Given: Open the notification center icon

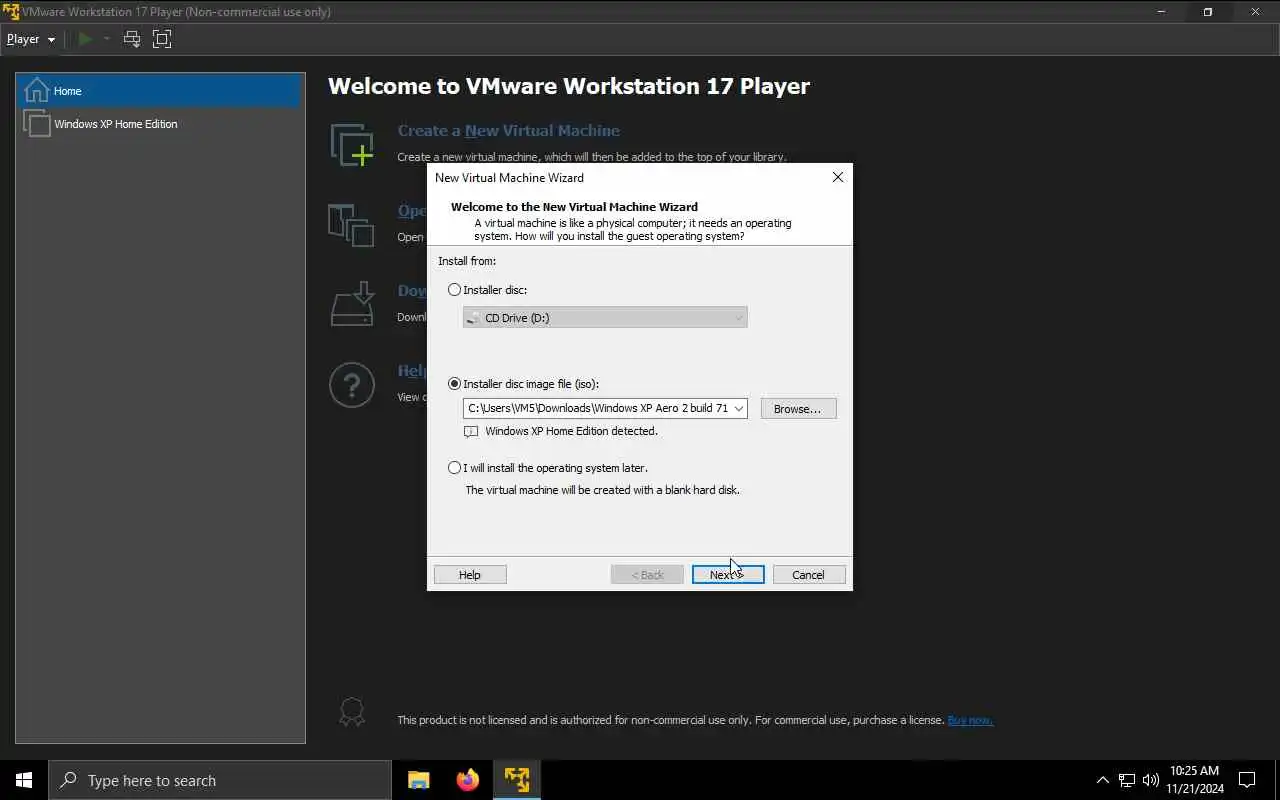Looking at the screenshot, I should (x=1247, y=780).
